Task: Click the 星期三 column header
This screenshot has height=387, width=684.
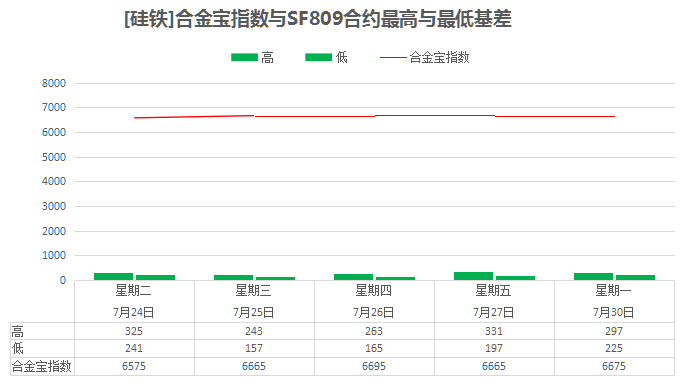Action: [x=253, y=290]
